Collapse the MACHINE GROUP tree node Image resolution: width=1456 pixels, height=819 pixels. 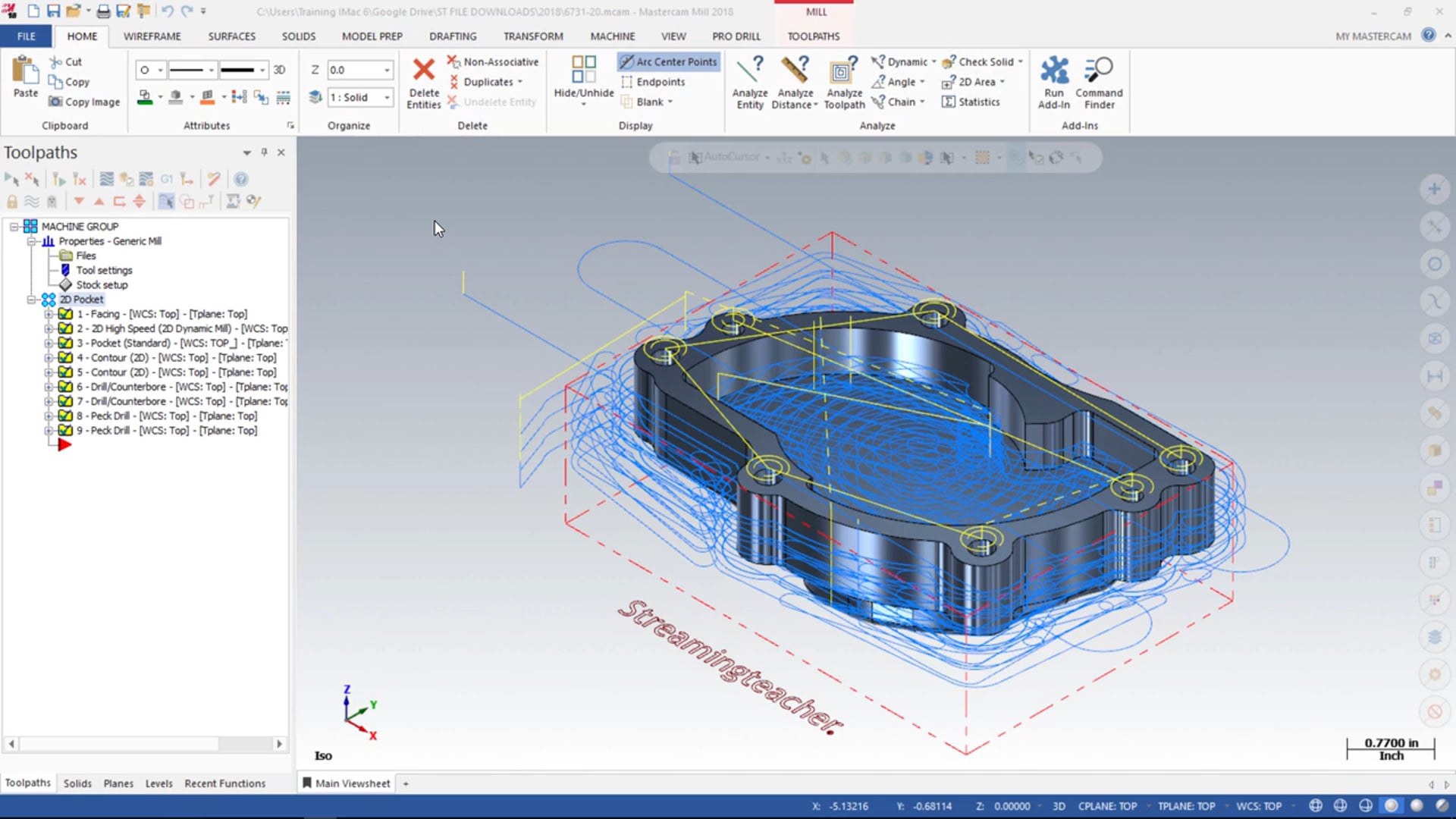tap(14, 227)
